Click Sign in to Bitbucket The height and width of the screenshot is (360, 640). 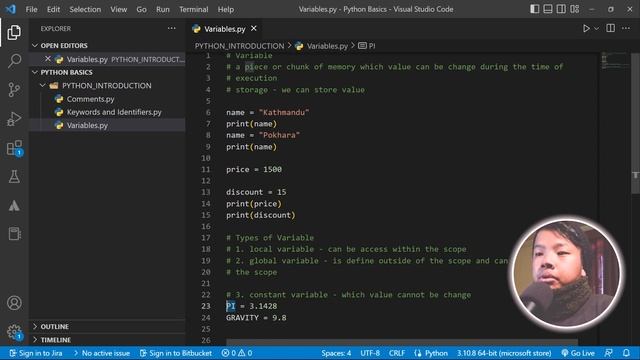176,353
